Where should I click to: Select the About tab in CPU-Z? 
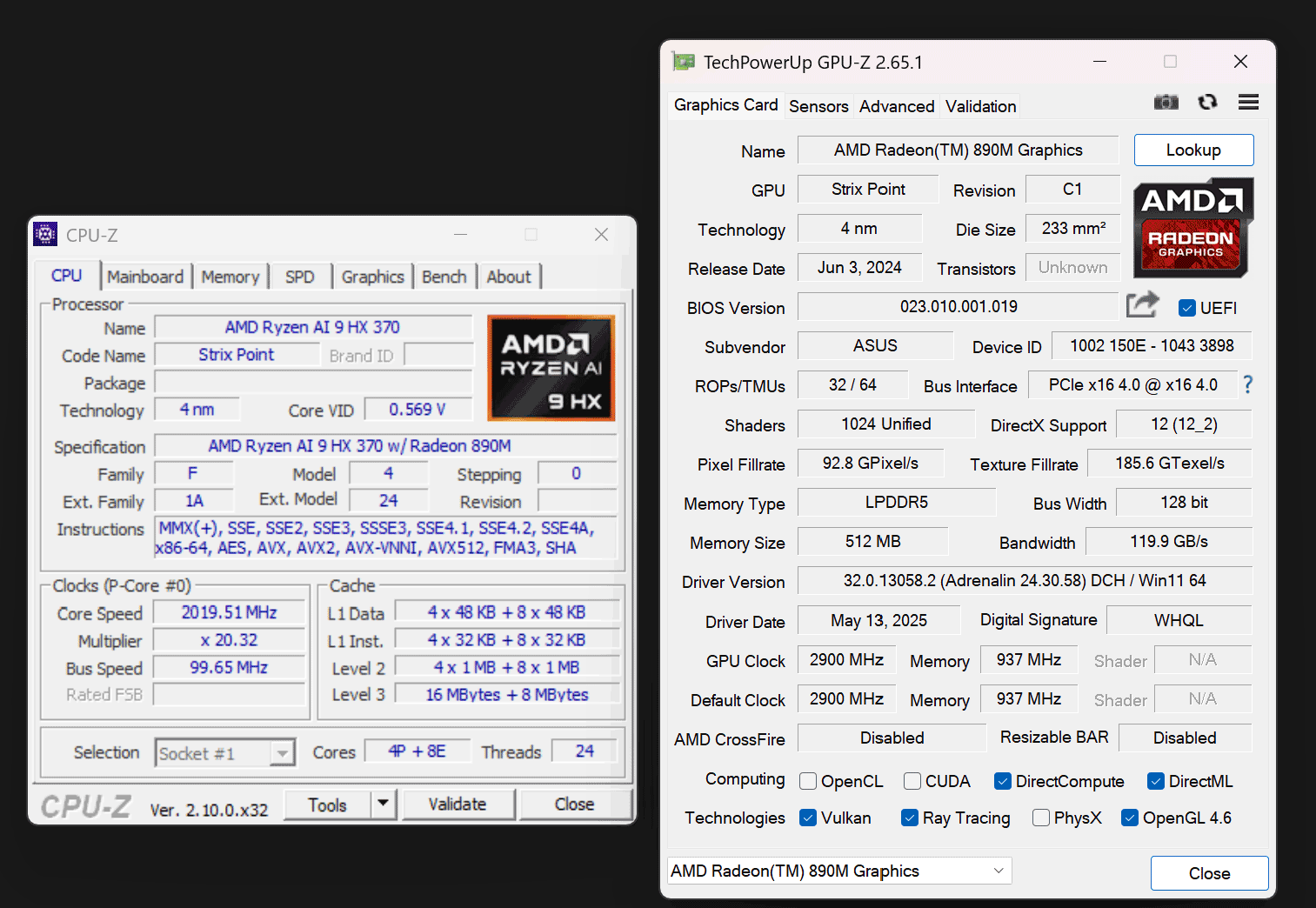pos(509,277)
